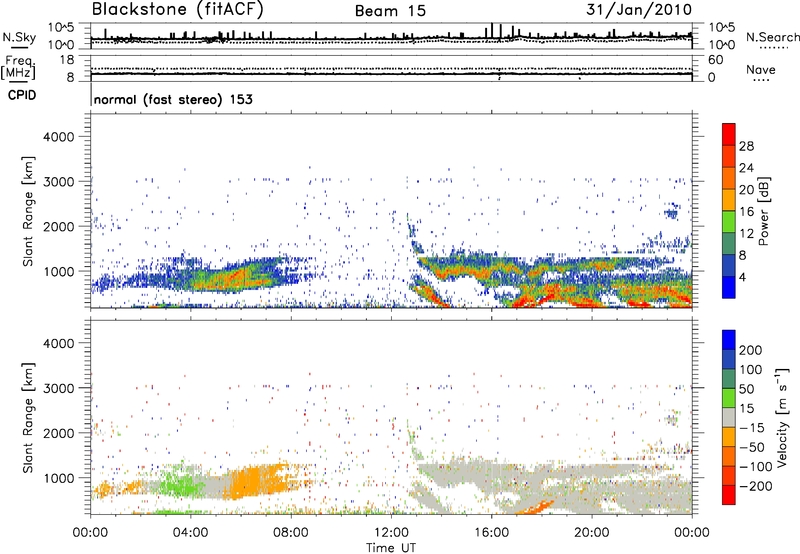This screenshot has width=800, height=554.
Task: Click the "28" power colorbar label
Action: tap(746, 146)
